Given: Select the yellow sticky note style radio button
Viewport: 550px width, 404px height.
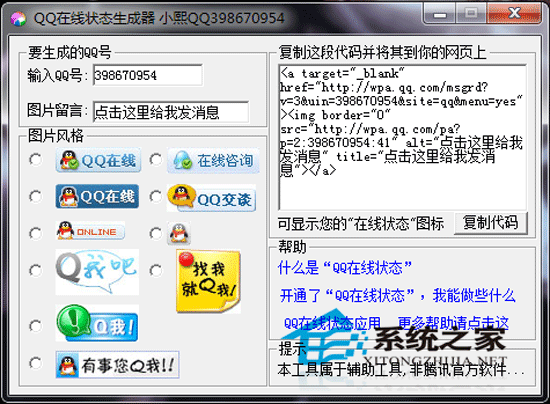Looking at the screenshot, I should 156,271.
